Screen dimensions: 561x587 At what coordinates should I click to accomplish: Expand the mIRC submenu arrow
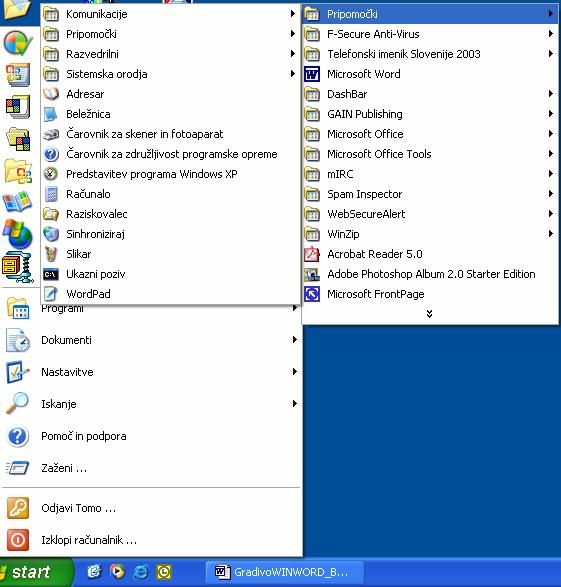point(551,174)
